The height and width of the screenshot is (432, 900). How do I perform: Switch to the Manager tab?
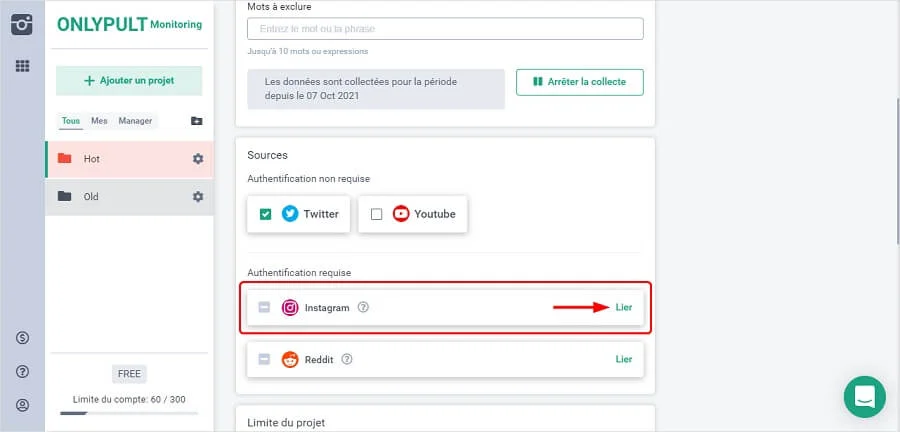coord(135,121)
